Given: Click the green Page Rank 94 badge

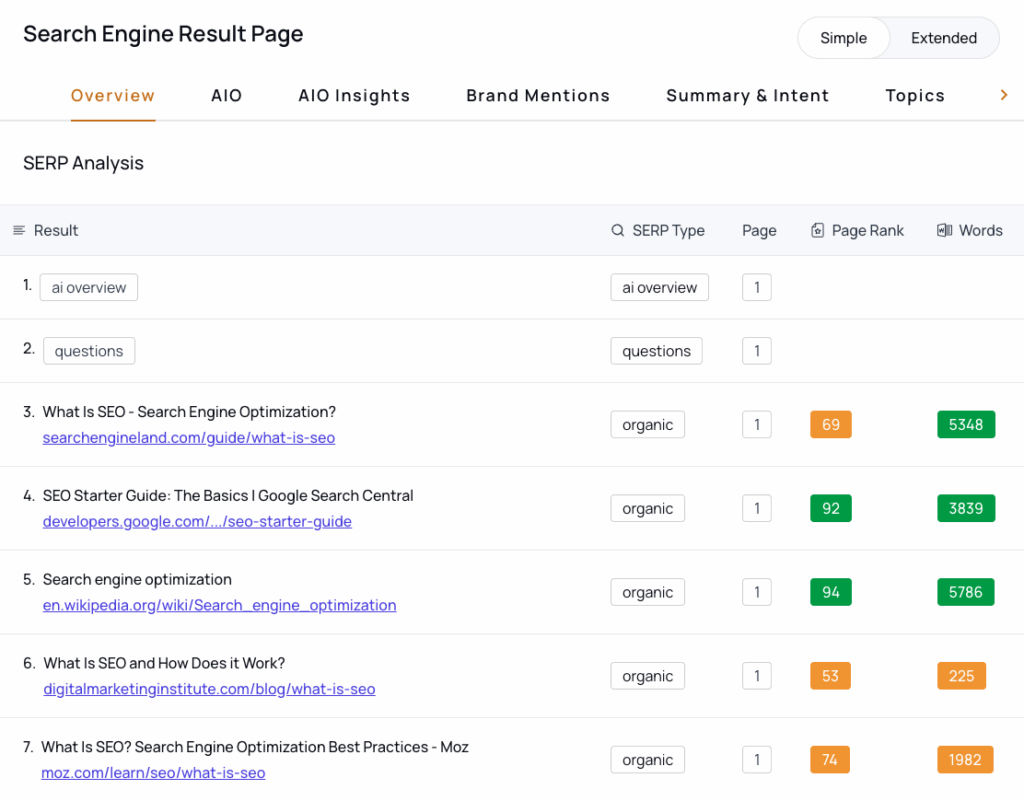Looking at the screenshot, I should (830, 592).
